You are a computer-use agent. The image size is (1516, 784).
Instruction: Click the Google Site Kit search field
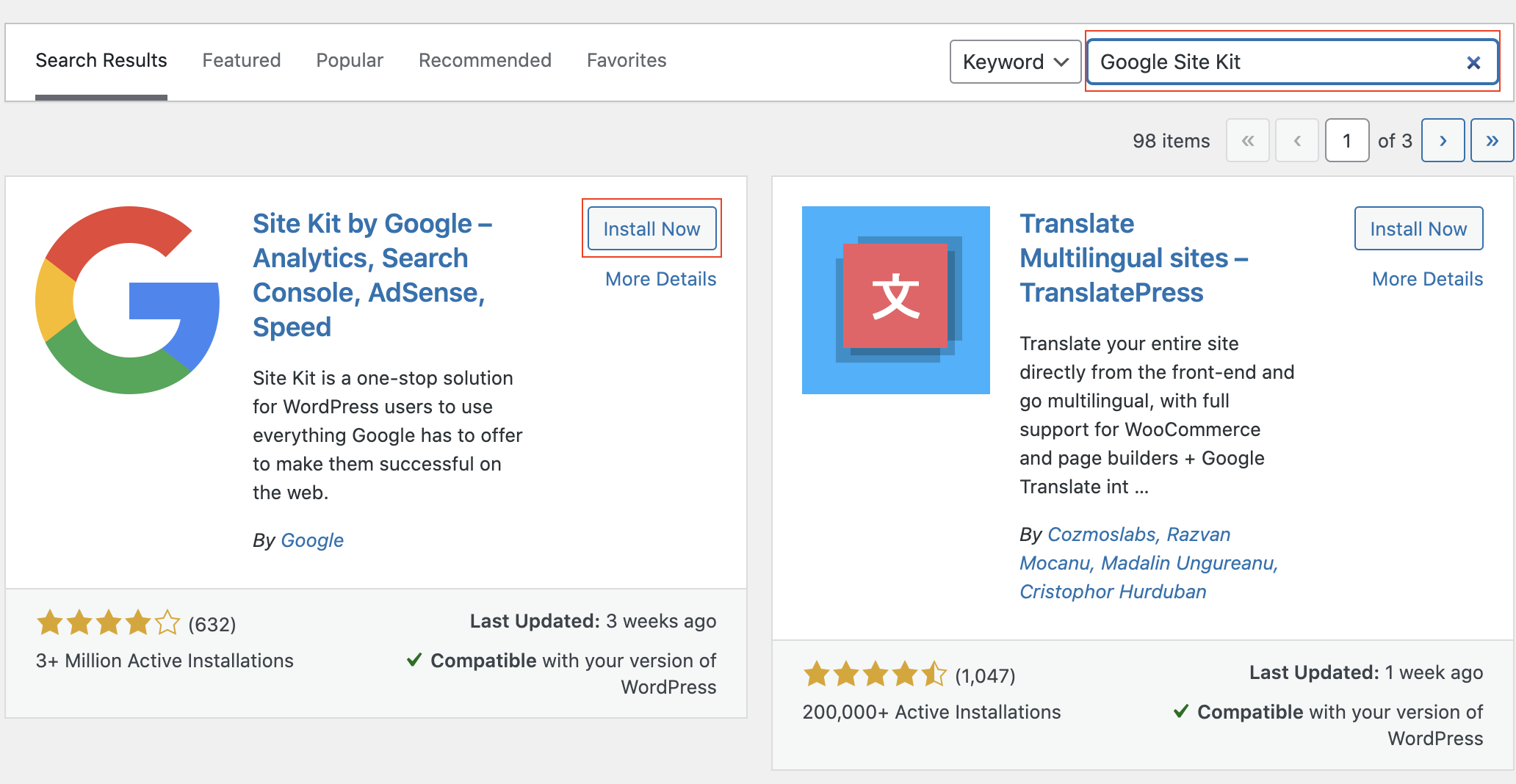[1278, 62]
